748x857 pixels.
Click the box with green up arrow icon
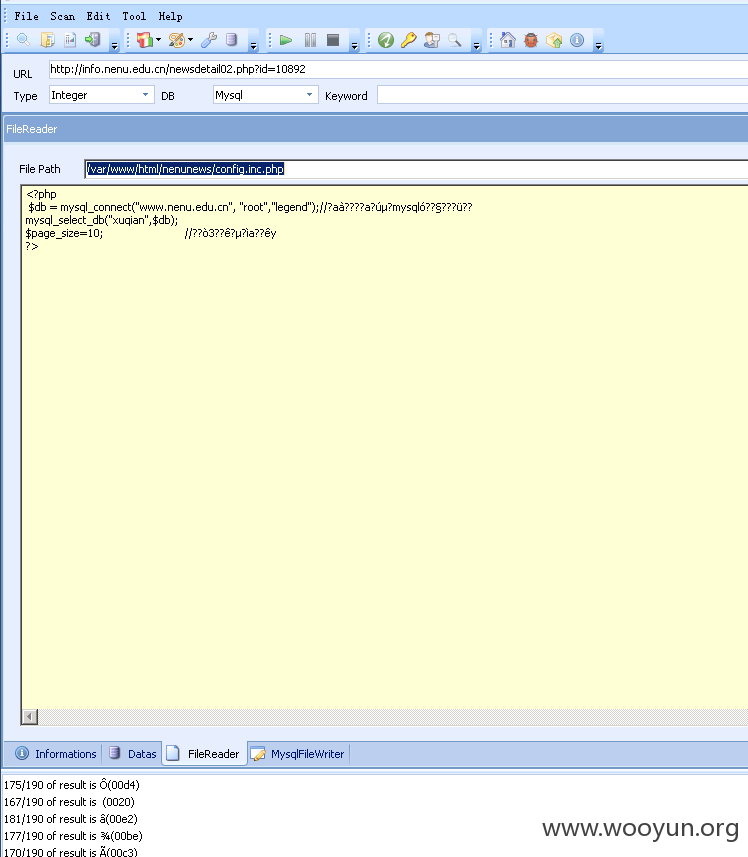(553, 40)
